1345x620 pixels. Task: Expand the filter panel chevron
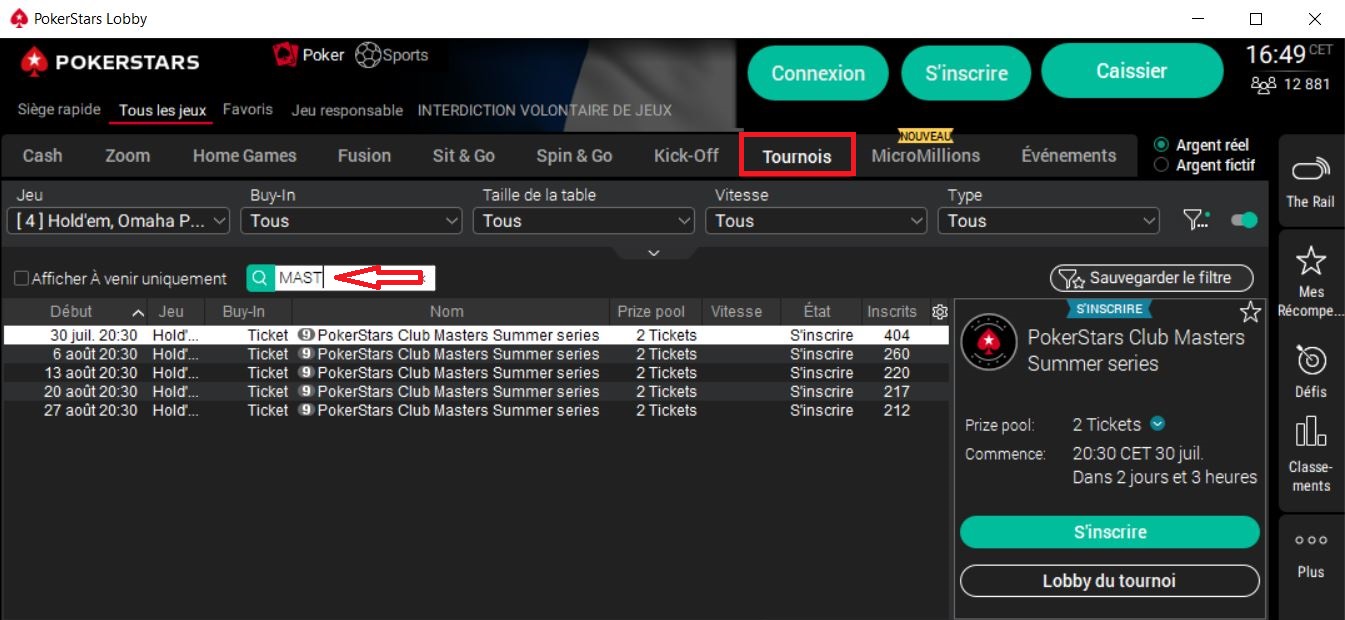point(654,253)
